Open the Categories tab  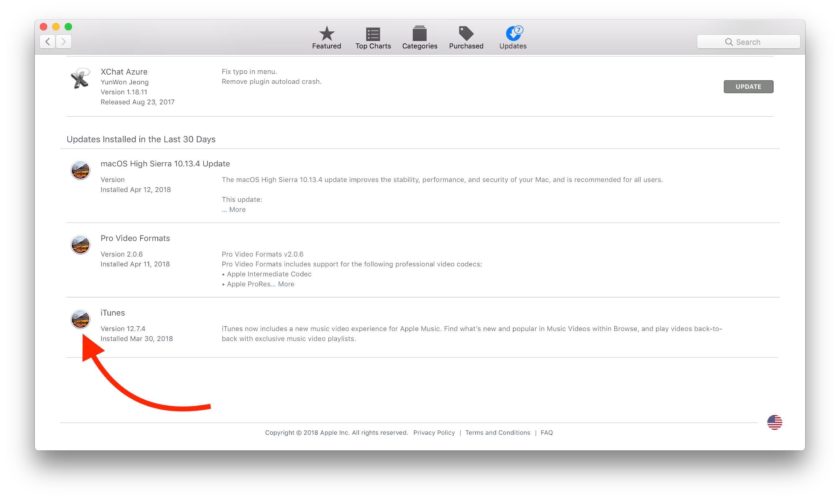[419, 38]
